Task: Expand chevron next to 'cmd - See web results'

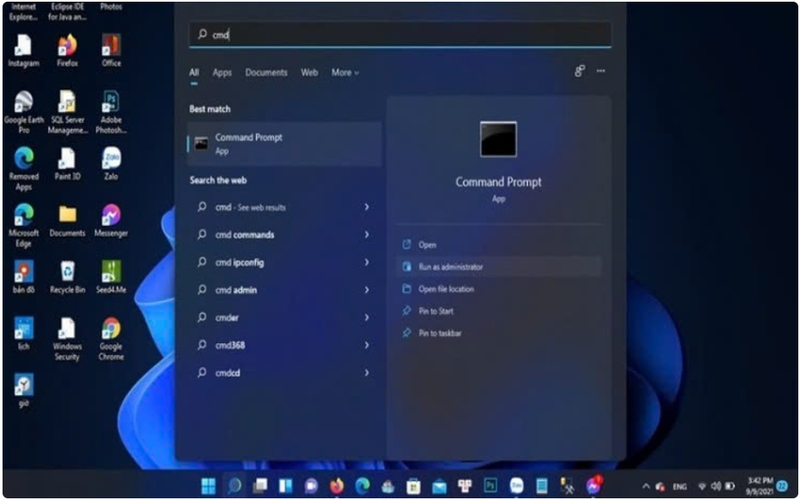Action: (x=367, y=207)
